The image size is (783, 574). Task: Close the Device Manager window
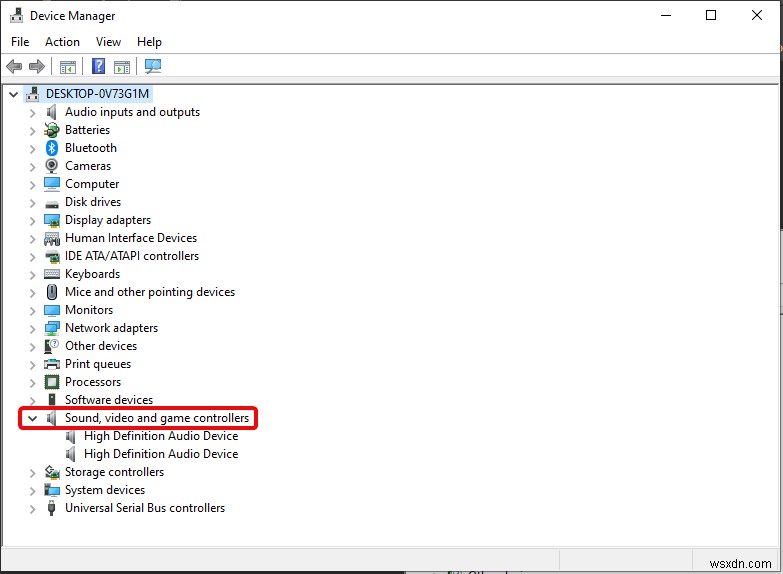pyautogui.click(x=757, y=15)
